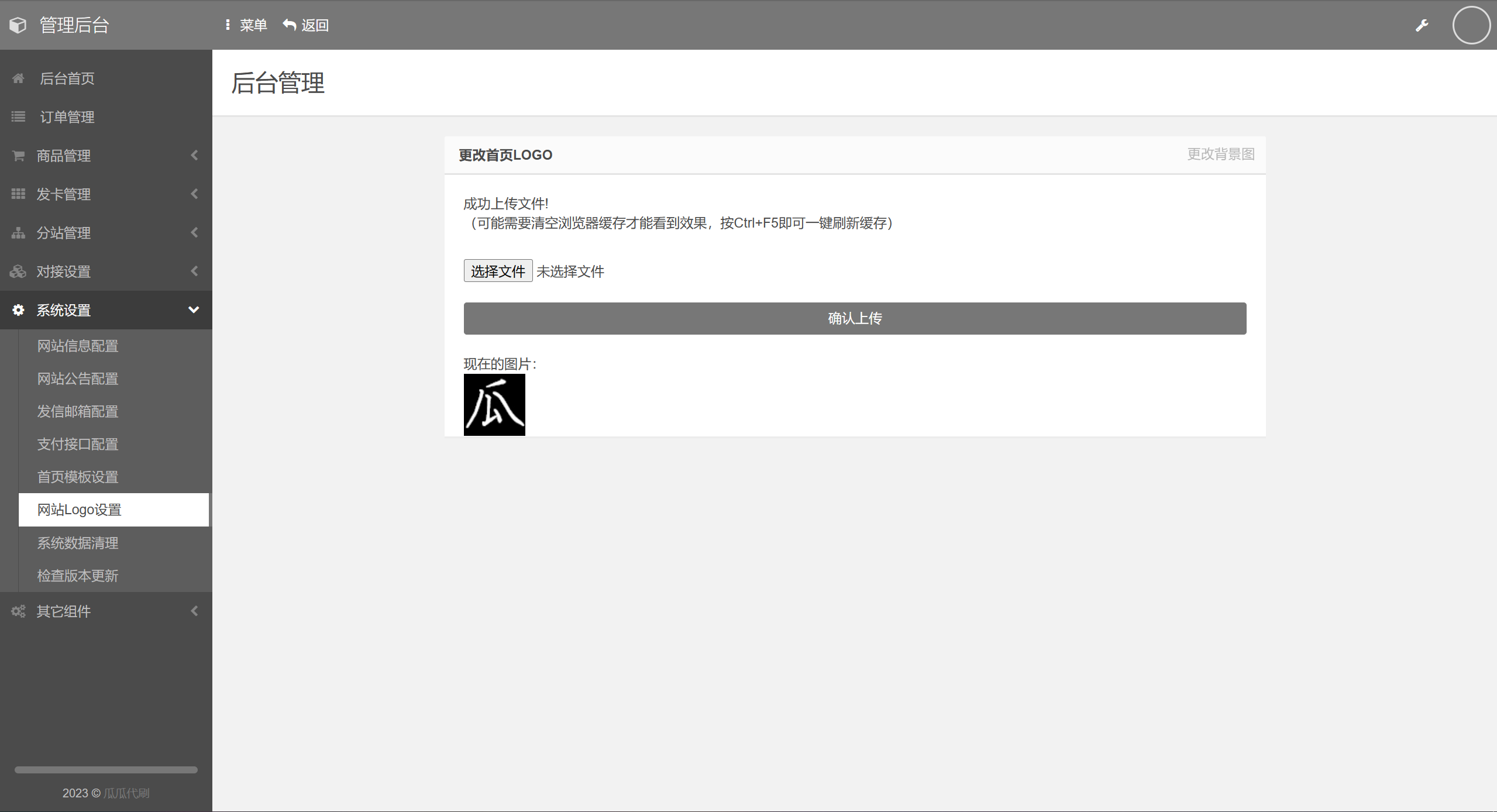Collapse the 系统设置 section chevron

[194, 310]
